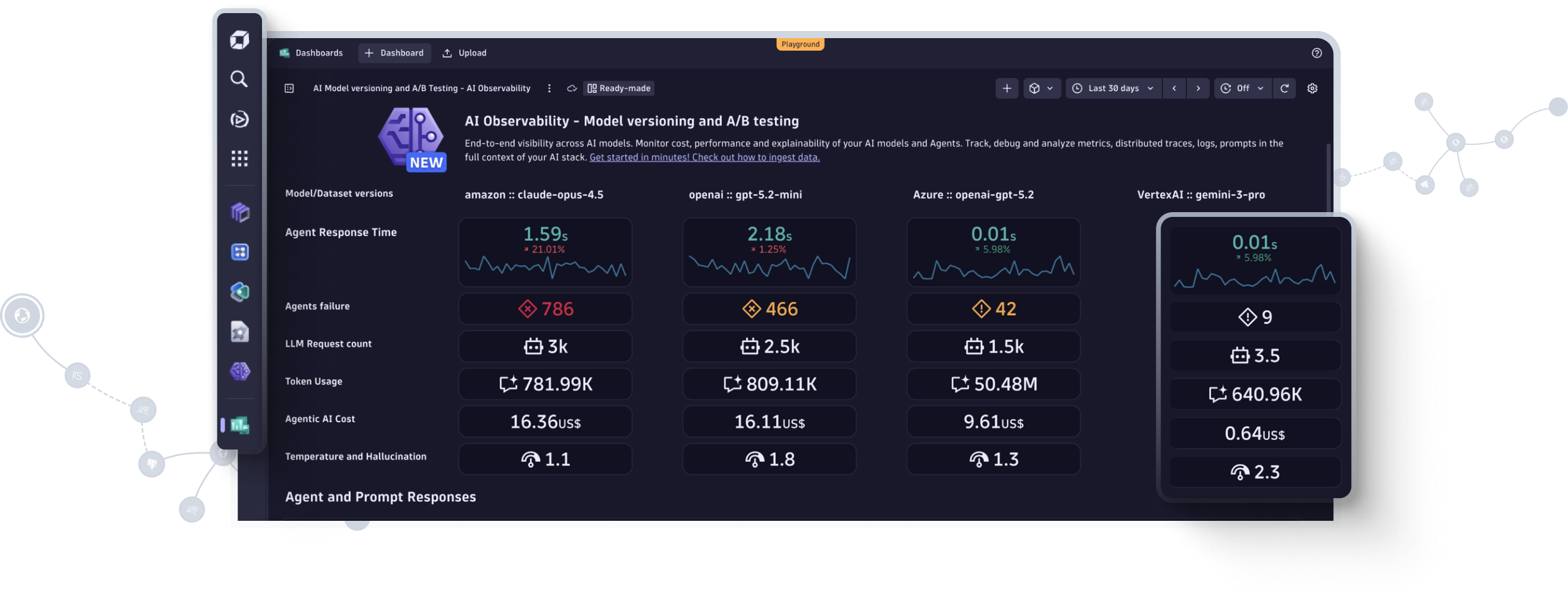1568x609 pixels.
Task: Click the 0.64 US$ cost tile
Action: point(1255,433)
